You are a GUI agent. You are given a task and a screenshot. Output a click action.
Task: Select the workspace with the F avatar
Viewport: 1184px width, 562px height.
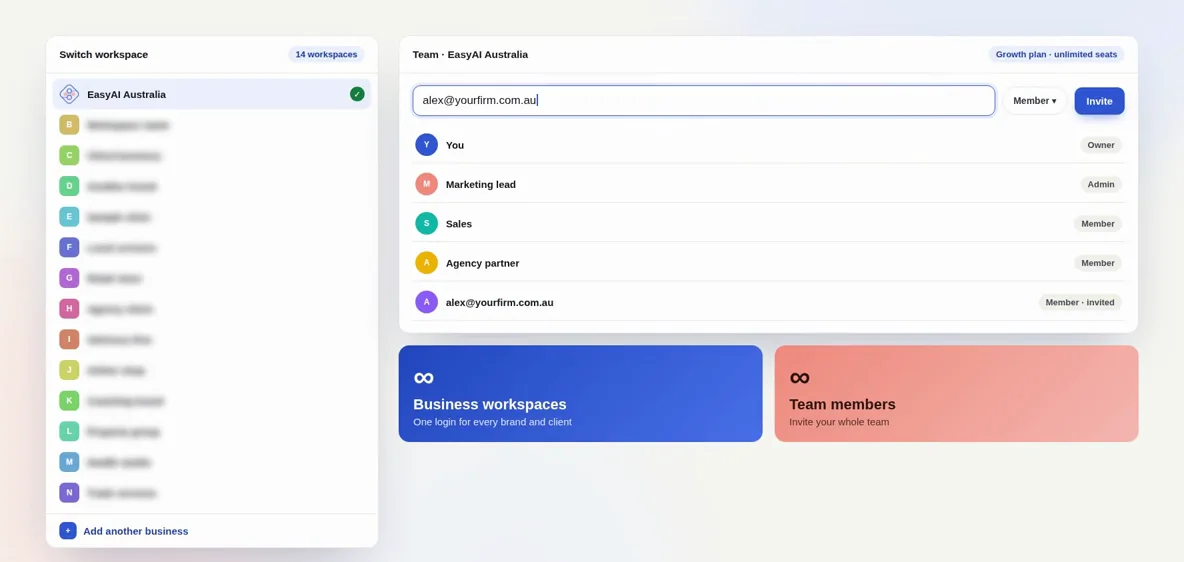(211, 247)
